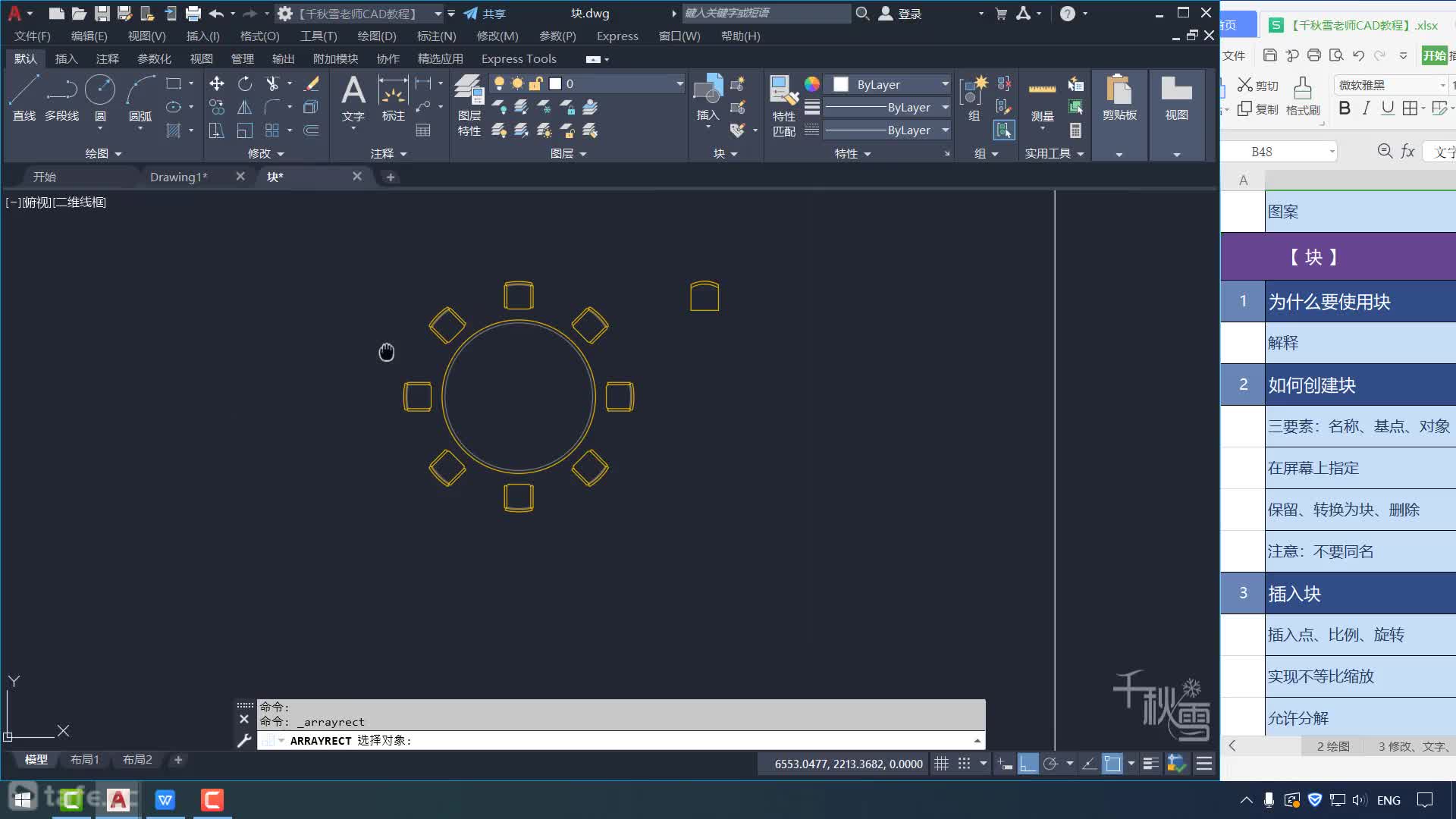Image resolution: width=1456 pixels, height=819 pixels.
Task: Click Cut (剪切) in WPS toolbar
Action: pyautogui.click(x=1258, y=85)
